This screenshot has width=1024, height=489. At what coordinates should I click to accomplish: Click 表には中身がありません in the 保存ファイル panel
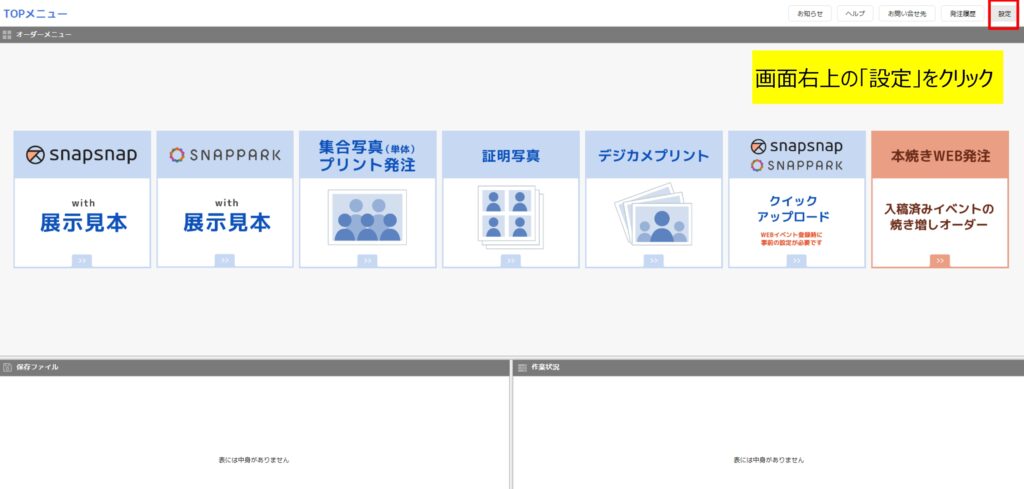pos(253,460)
